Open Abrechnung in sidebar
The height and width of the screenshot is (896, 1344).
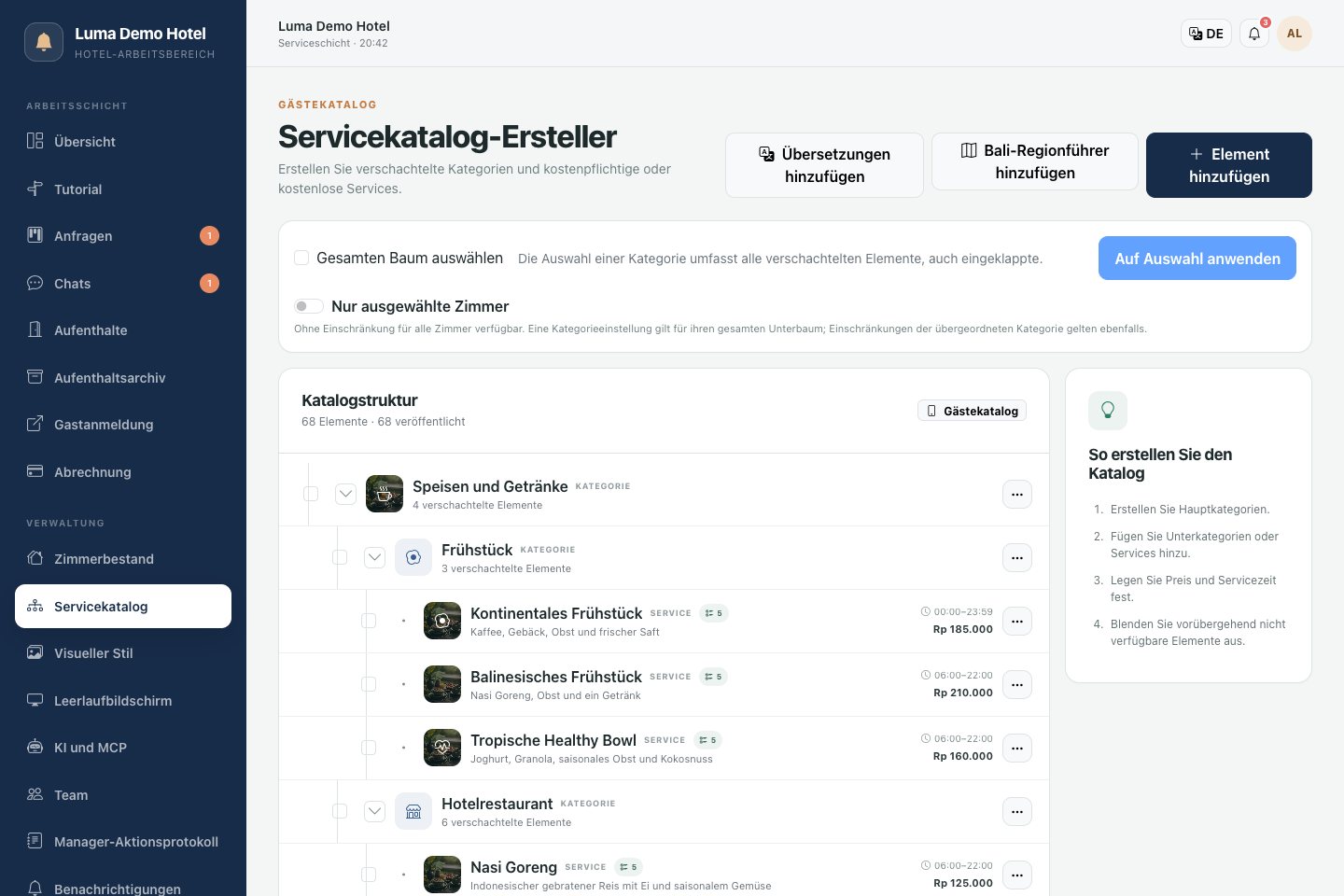123,471
